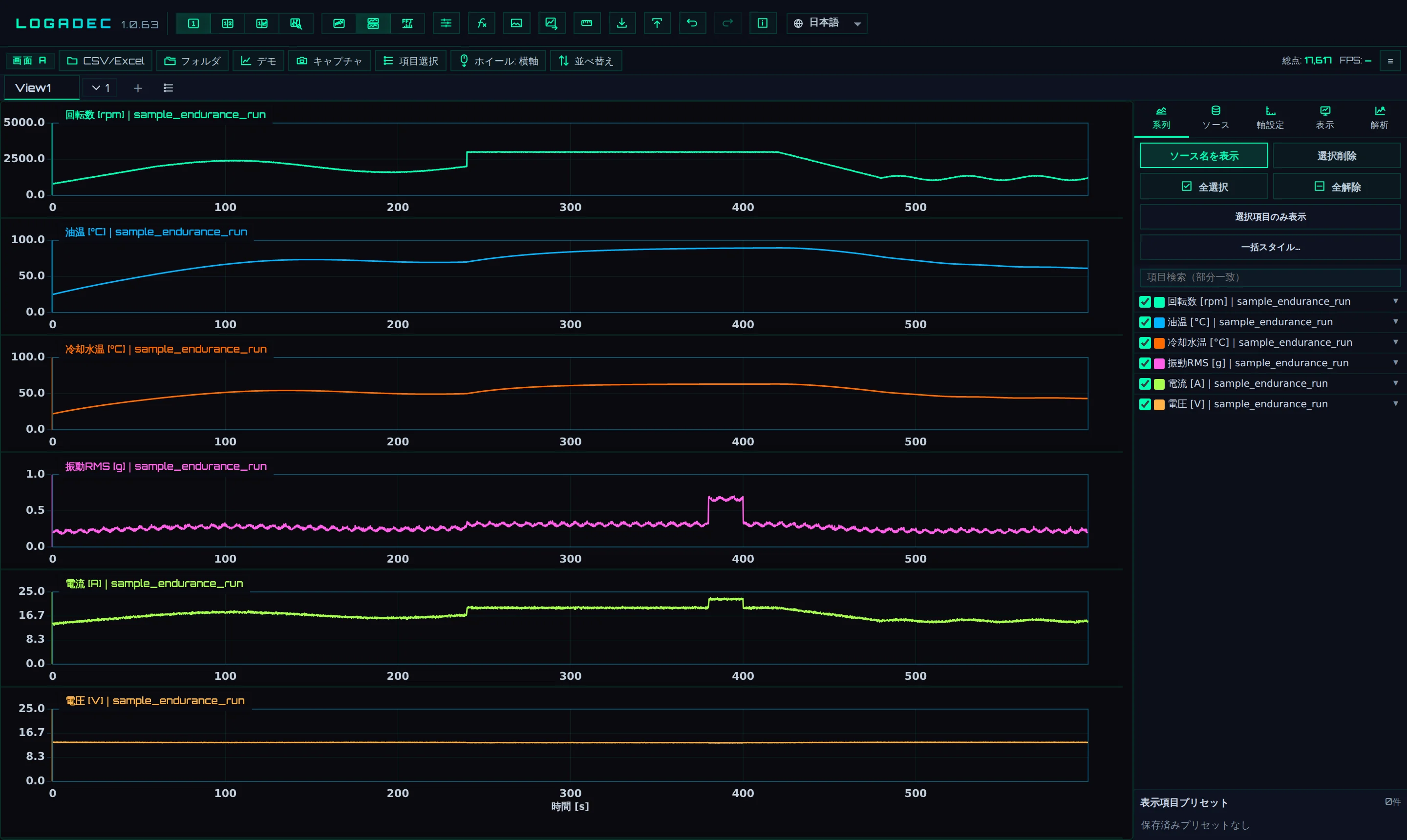
Task: Click the 冷却水温 orange color swatch
Action: 1159,343
